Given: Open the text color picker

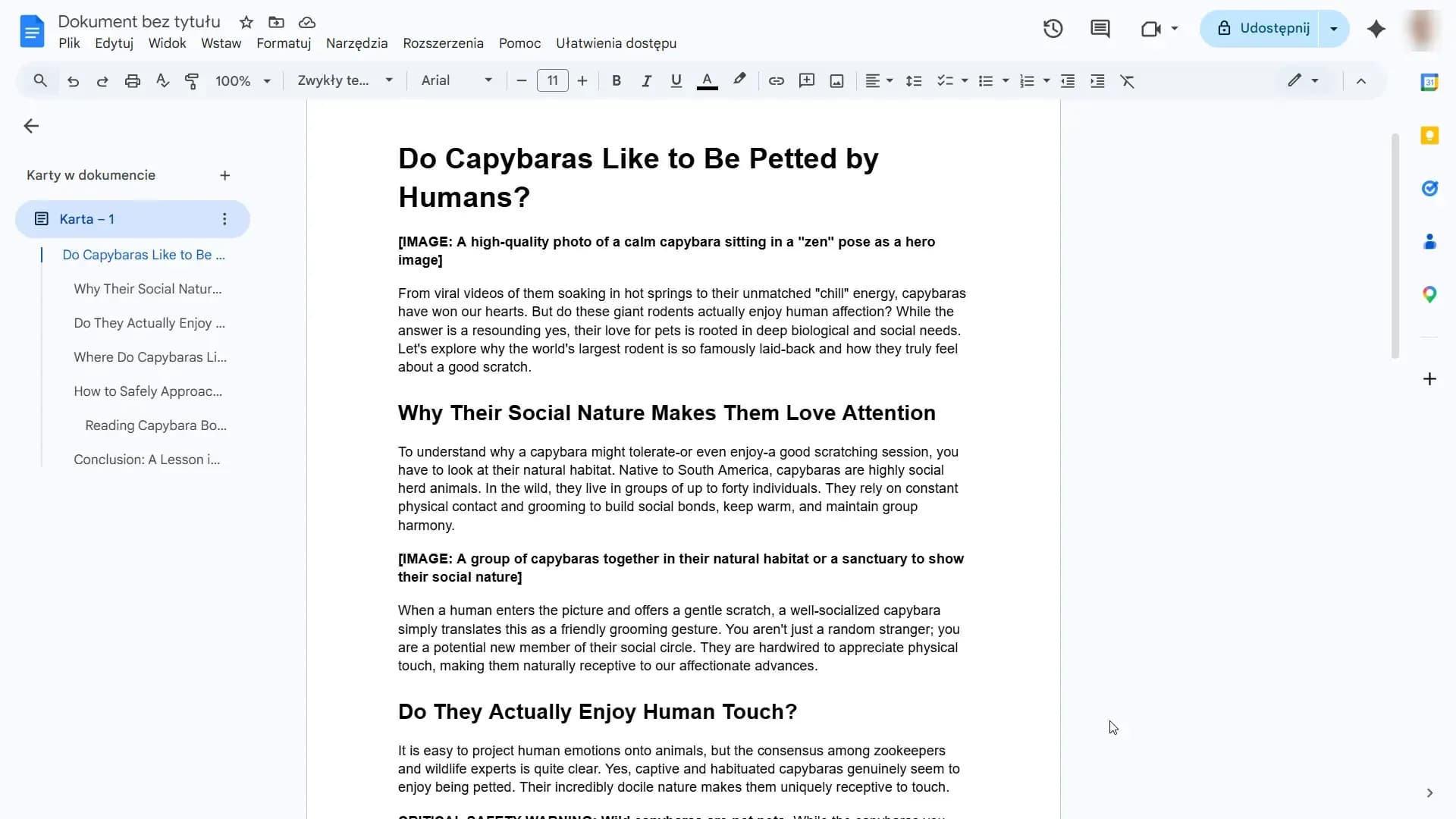Looking at the screenshot, I should [x=707, y=80].
